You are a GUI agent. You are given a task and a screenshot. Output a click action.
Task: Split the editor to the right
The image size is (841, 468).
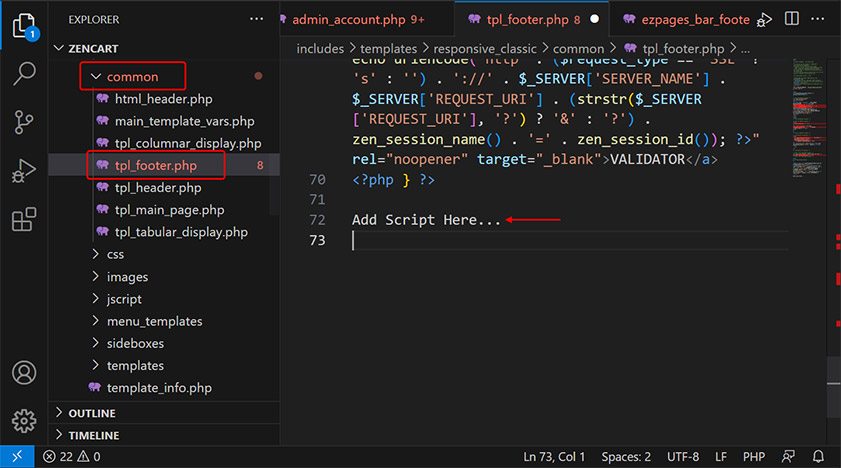[792, 19]
